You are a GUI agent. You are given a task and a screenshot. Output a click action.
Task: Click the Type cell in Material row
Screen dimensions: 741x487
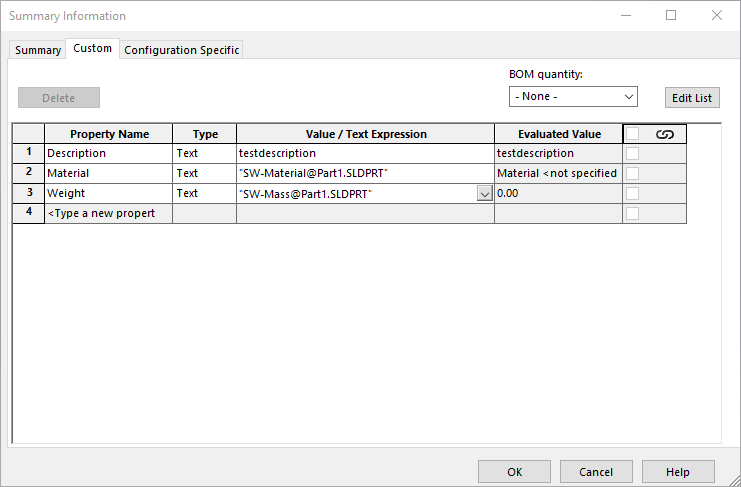(x=205, y=173)
